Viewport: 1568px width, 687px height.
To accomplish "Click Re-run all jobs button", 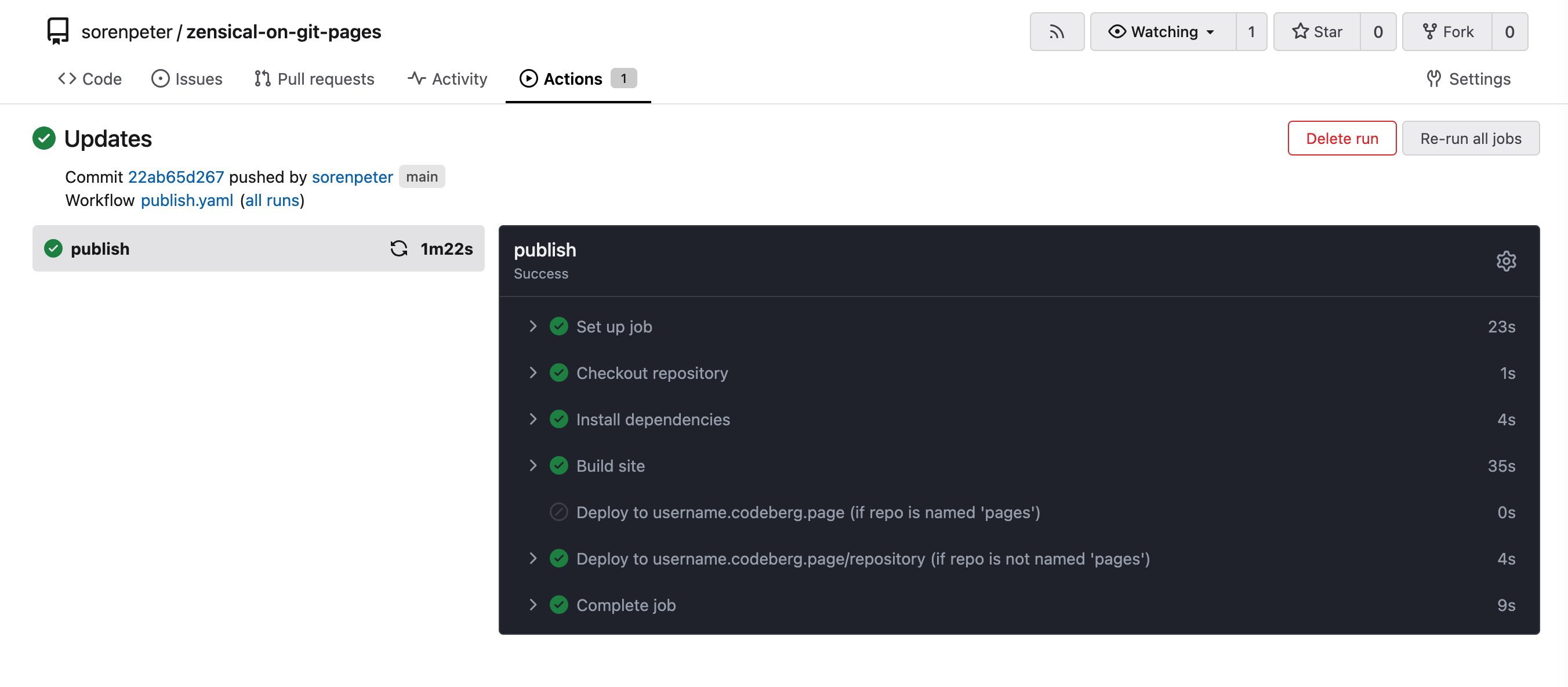I will pos(1471,138).
